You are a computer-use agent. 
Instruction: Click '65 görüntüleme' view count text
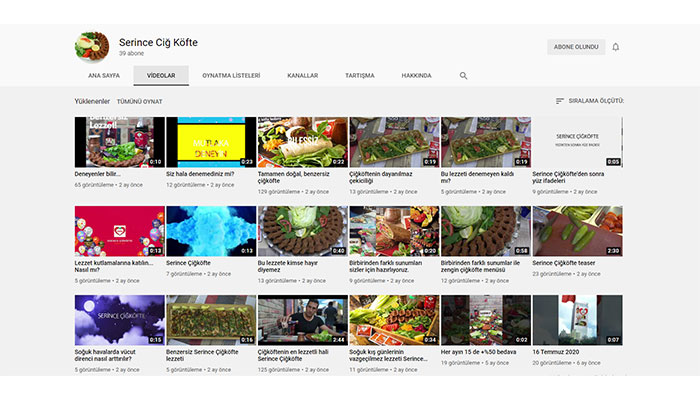pos(94,185)
